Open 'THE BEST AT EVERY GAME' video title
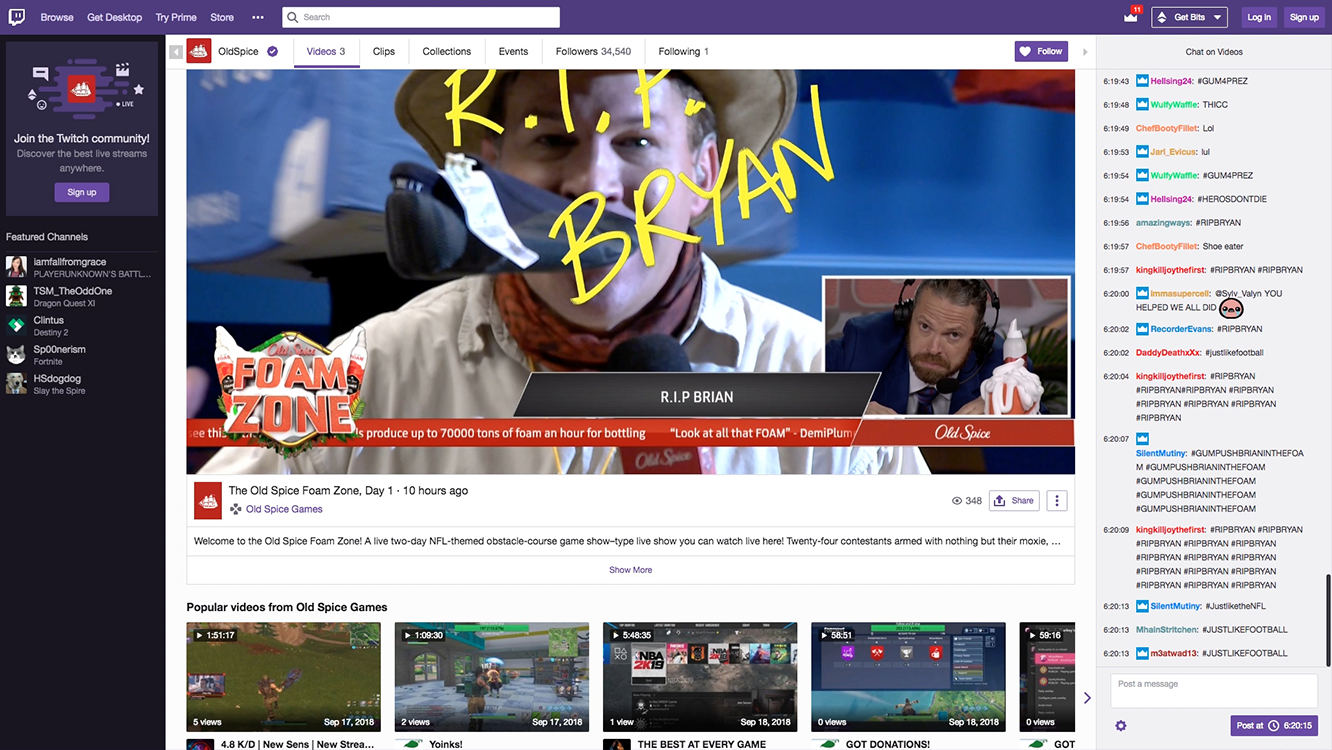Image resolution: width=1332 pixels, height=750 pixels. (x=702, y=744)
